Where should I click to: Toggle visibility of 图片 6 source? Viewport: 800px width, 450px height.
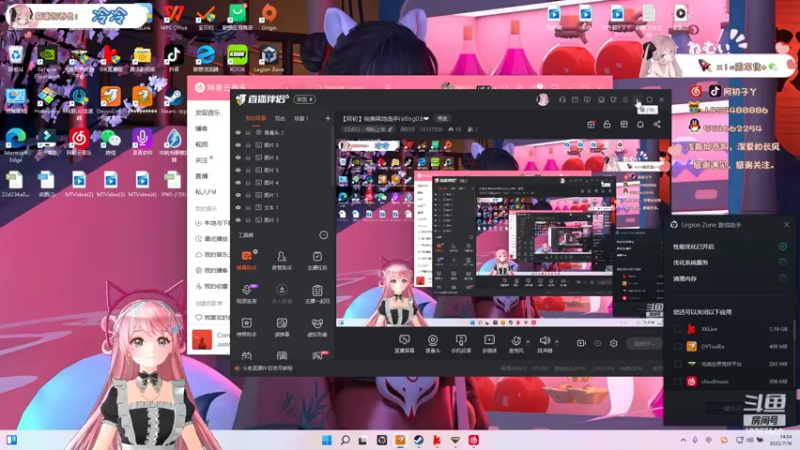(238, 158)
